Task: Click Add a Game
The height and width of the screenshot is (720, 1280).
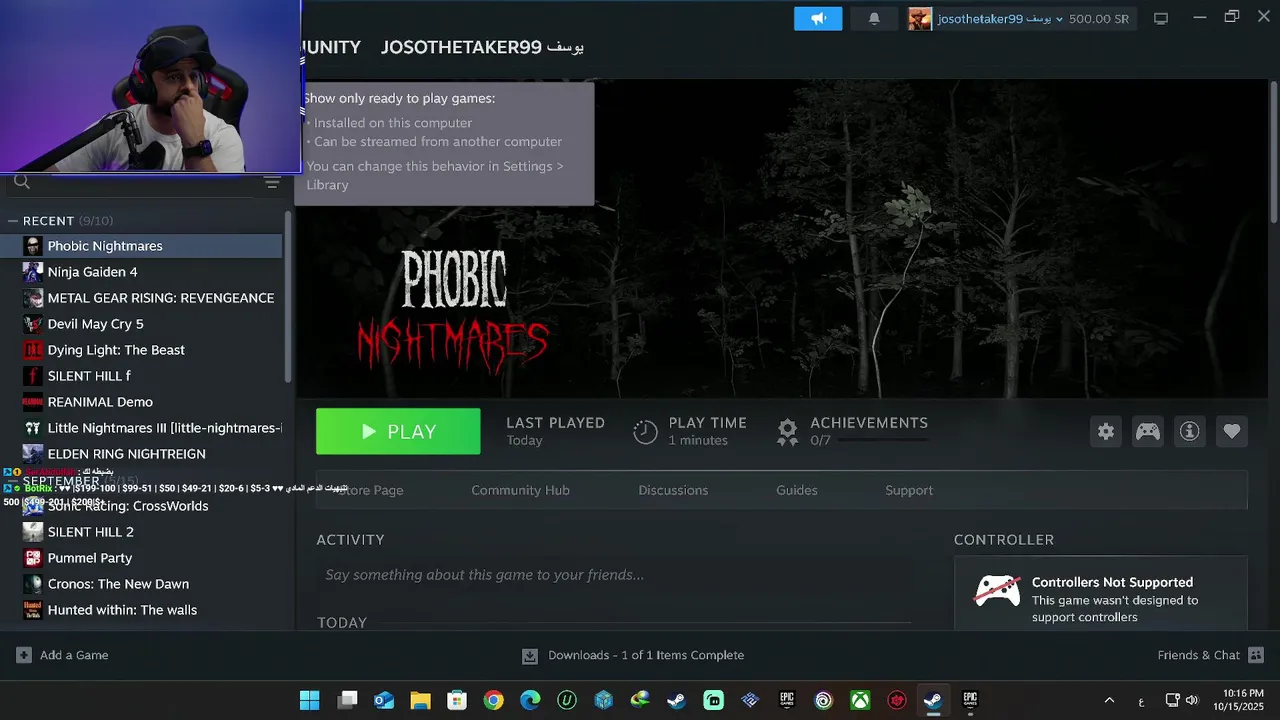Action: (x=62, y=655)
